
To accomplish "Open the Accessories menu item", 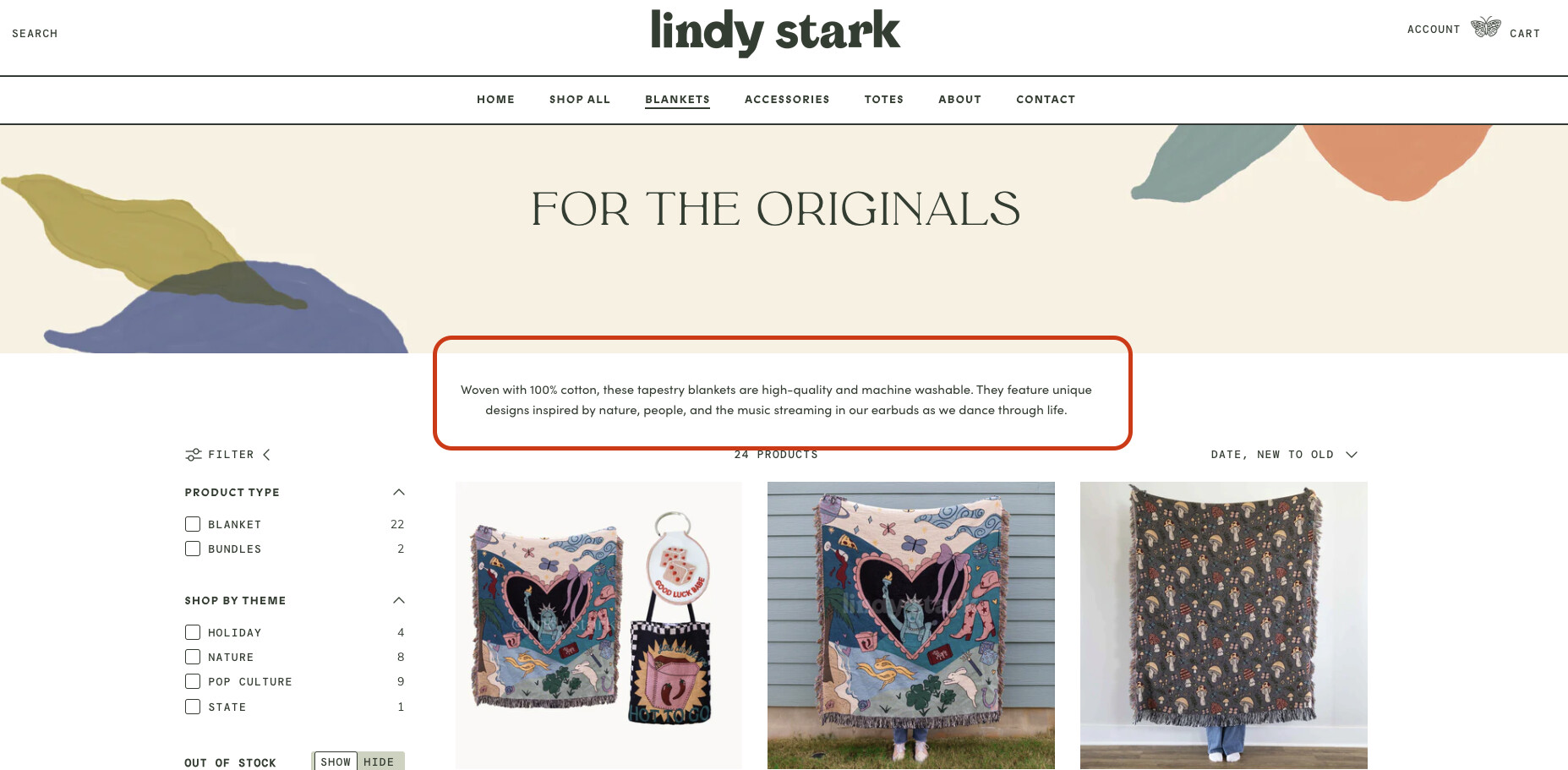I will click(787, 100).
